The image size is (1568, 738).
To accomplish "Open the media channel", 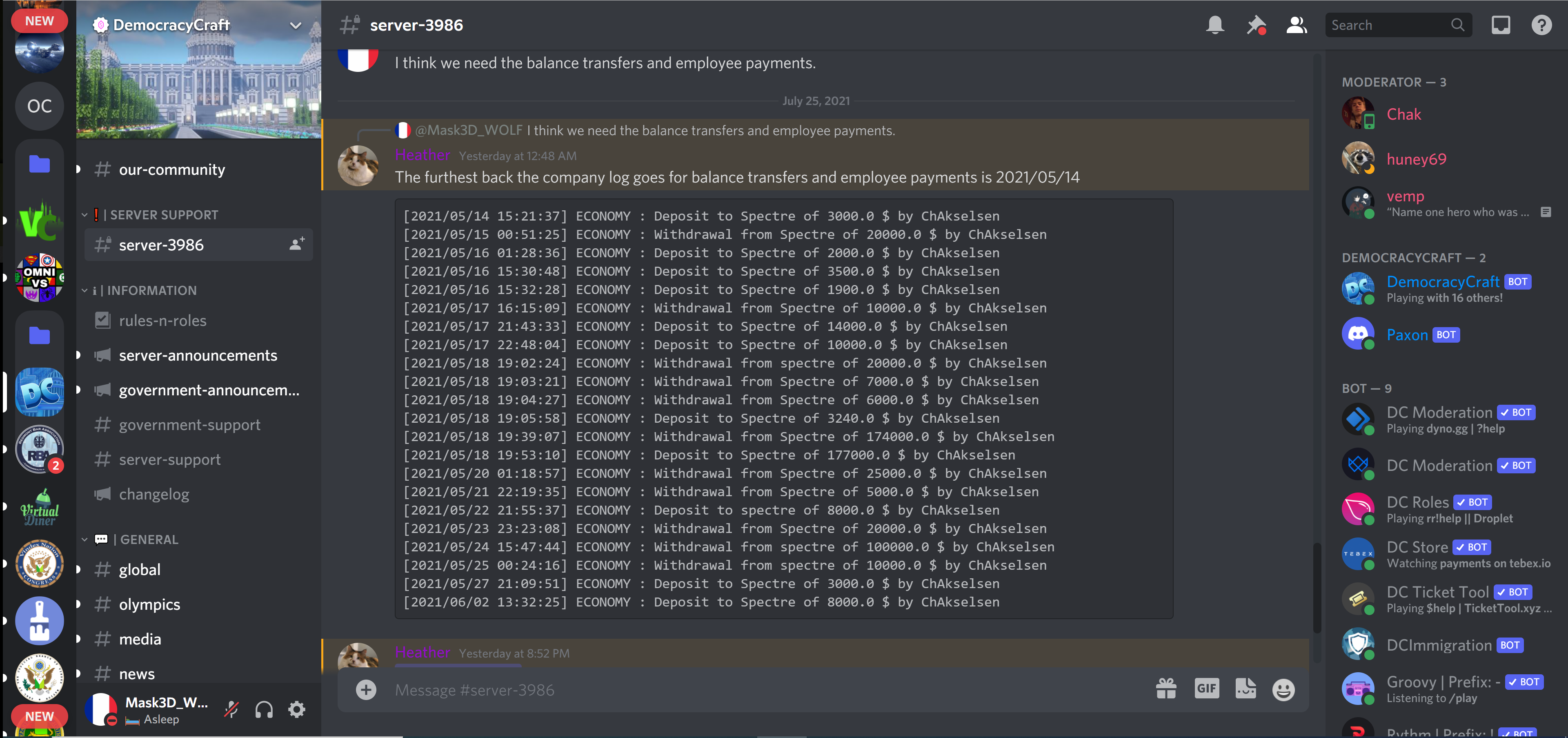I will pyautogui.click(x=198, y=639).
